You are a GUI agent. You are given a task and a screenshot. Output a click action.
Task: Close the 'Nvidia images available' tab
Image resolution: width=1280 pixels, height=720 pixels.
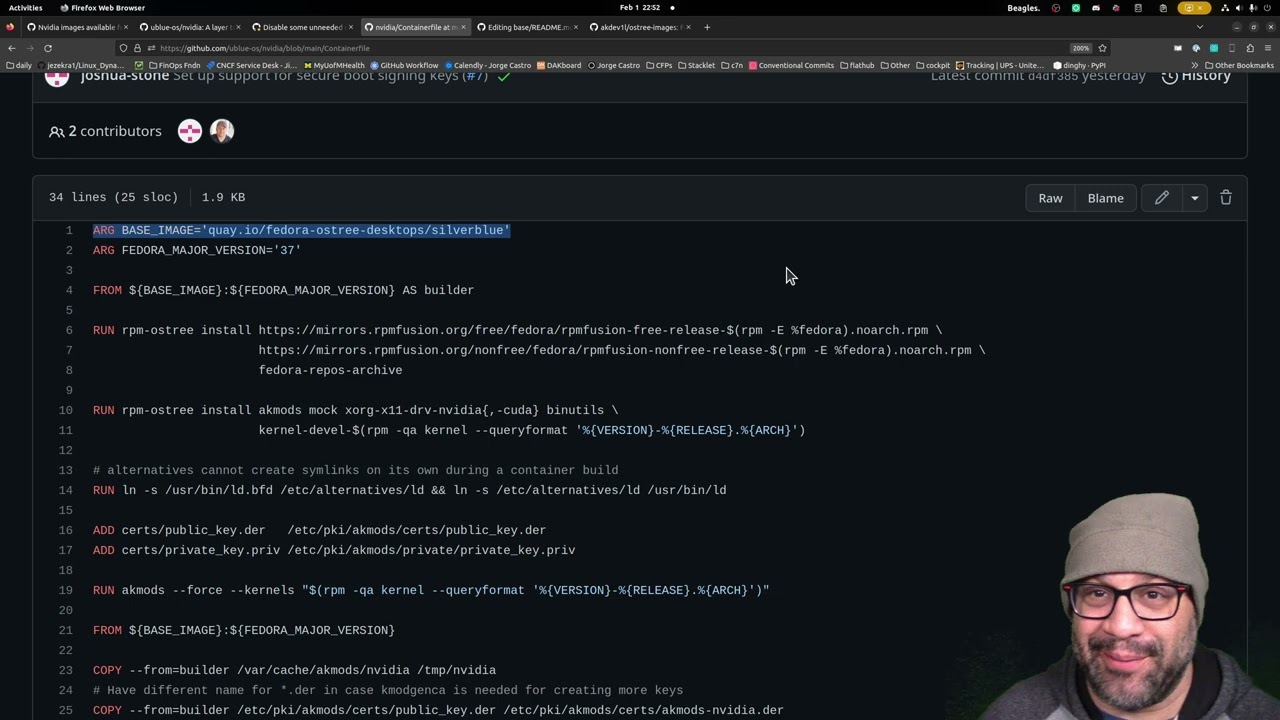point(125,27)
